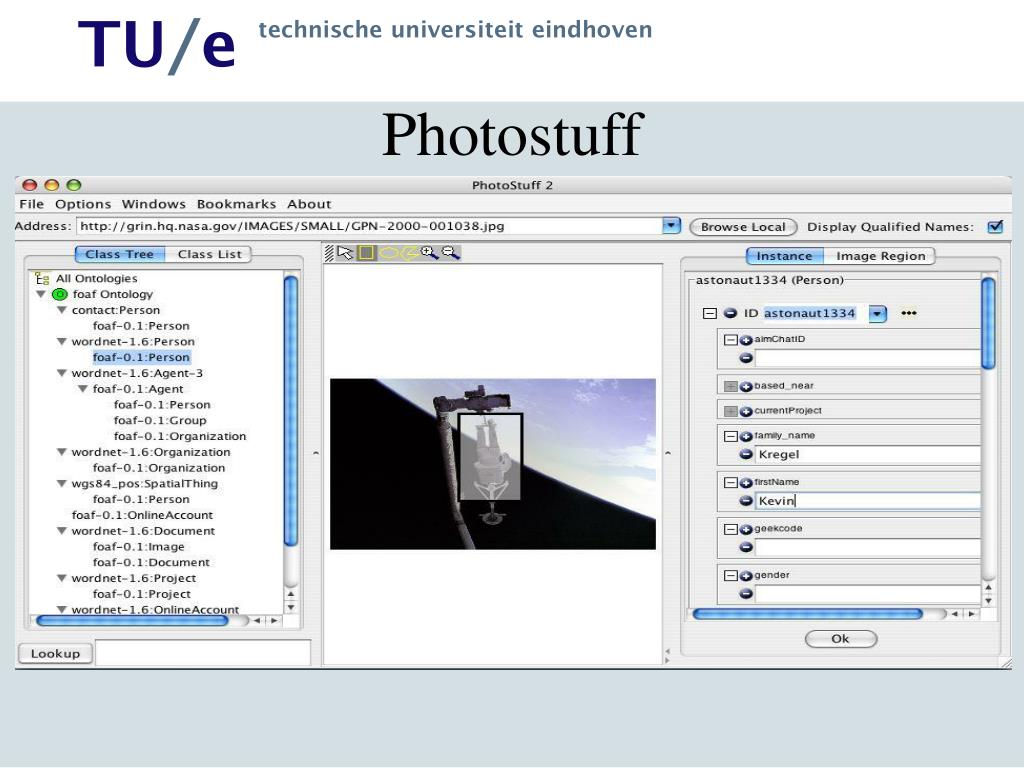Remove the Kregel value with the minus icon
The width and height of the screenshot is (1024, 768).
click(746, 454)
